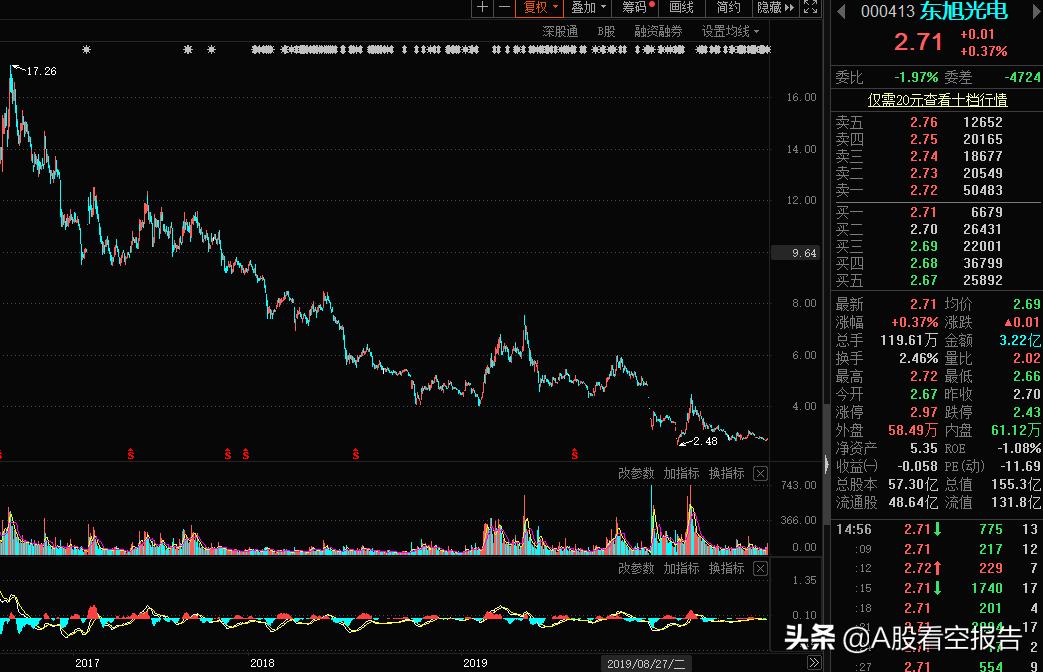The height and width of the screenshot is (672, 1043).
Task: Toggle 复权 price adjustment mode
Action: [x=539, y=8]
